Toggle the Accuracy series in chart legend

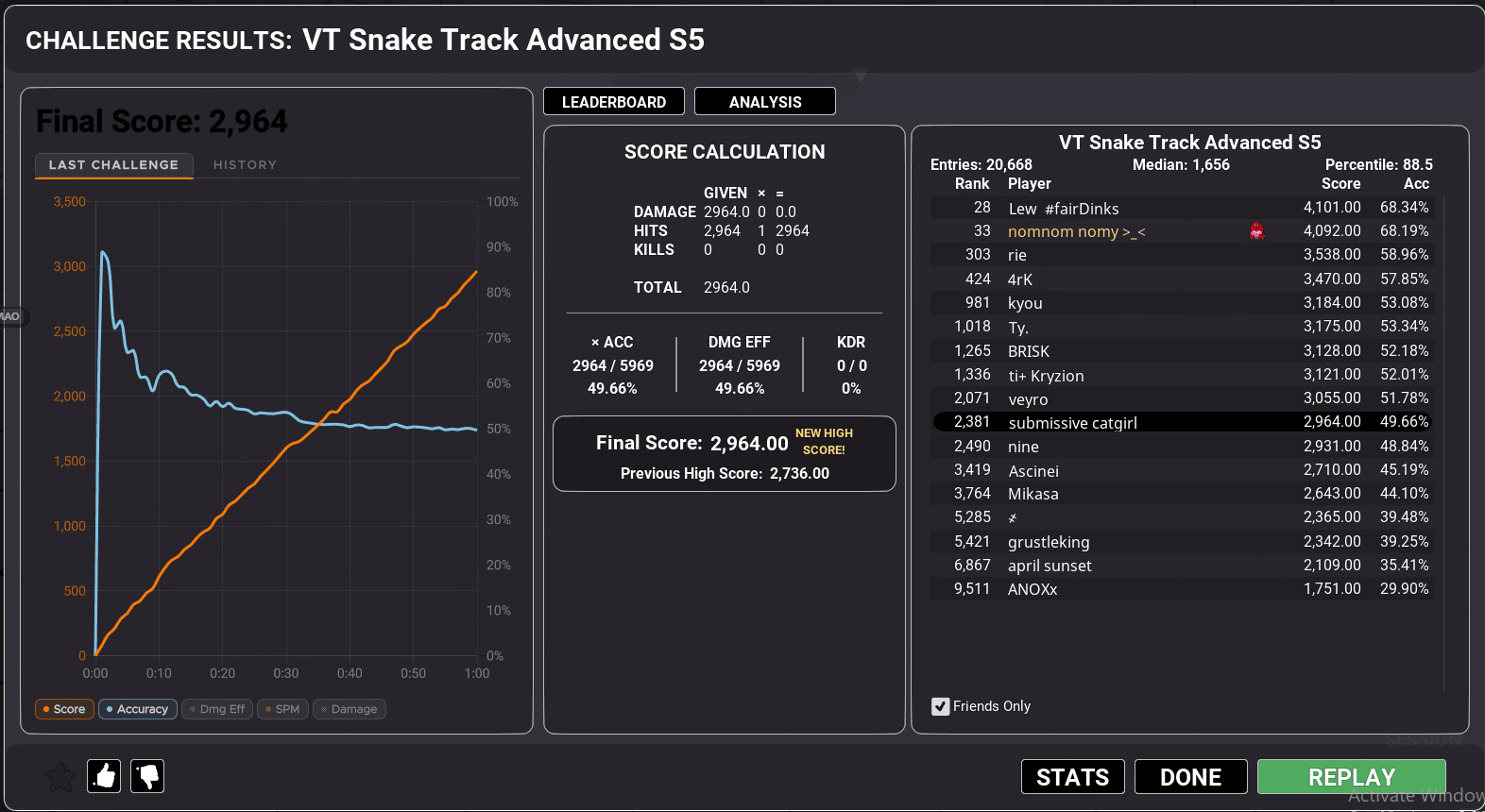[x=138, y=709]
